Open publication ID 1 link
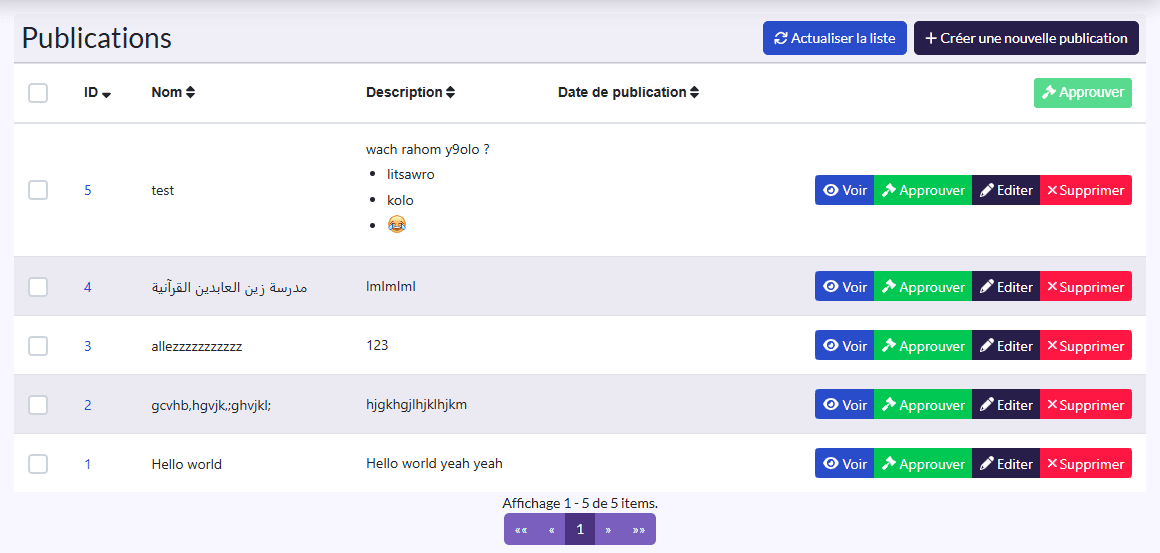This screenshot has width=1160, height=553. [x=88, y=464]
